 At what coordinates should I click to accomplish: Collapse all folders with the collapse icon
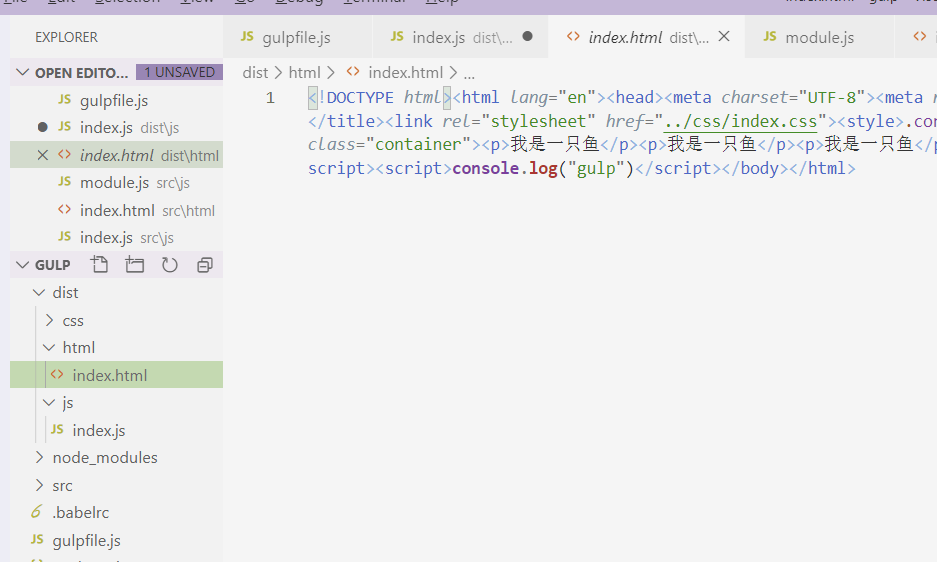(205, 264)
